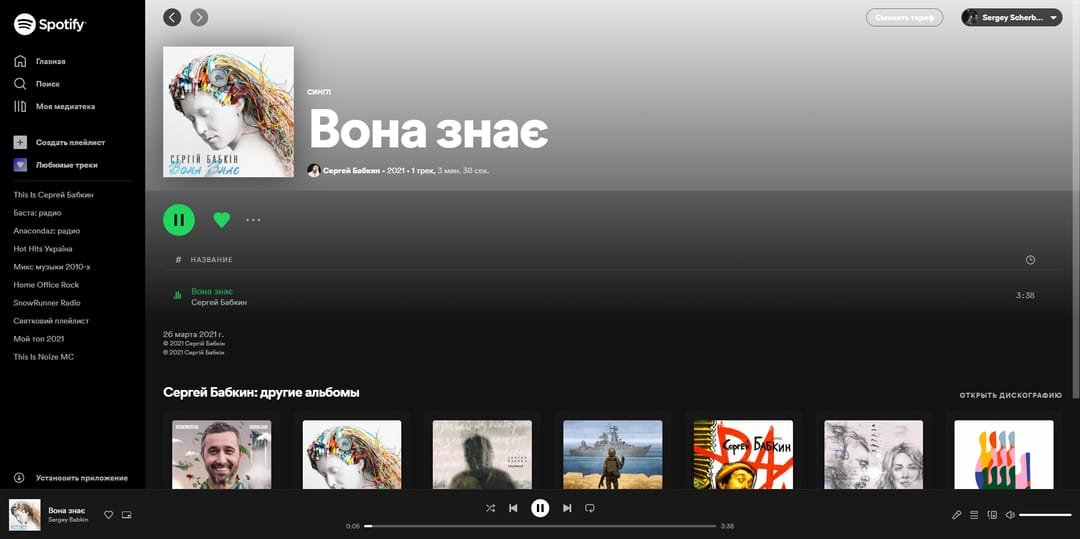The image size is (1080, 539).
Task: Create a new playlist via Создать плейлист
Action: click(70, 142)
